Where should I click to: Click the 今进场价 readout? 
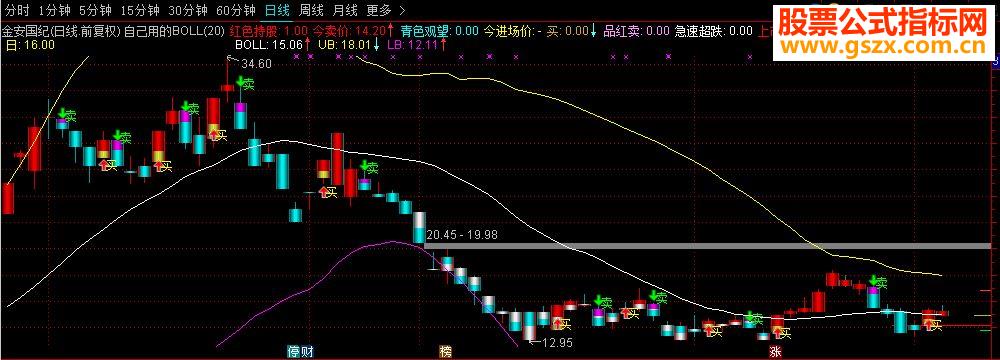point(513,30)
